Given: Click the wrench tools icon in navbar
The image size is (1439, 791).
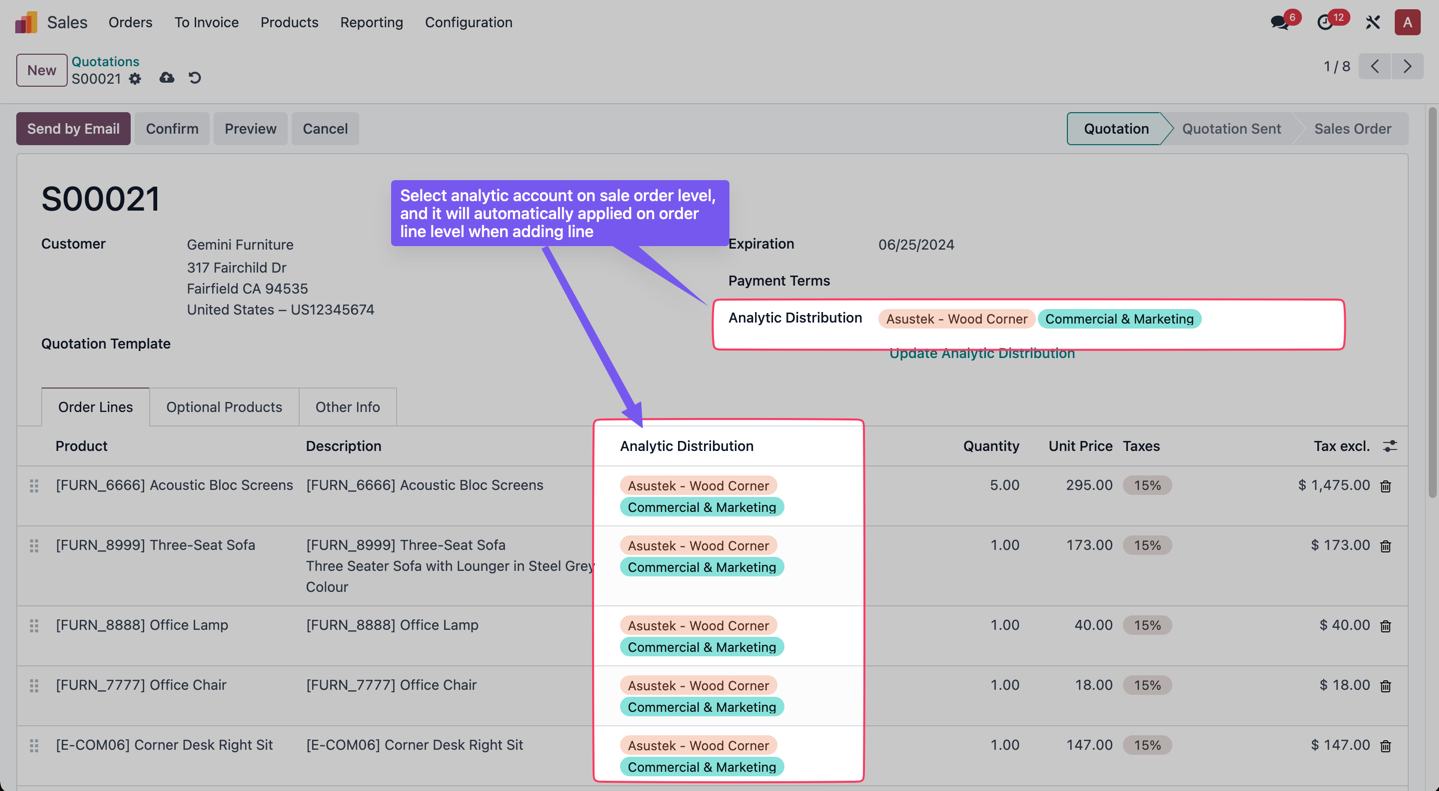Looking at the screenshot, I should coord(1373,22).
